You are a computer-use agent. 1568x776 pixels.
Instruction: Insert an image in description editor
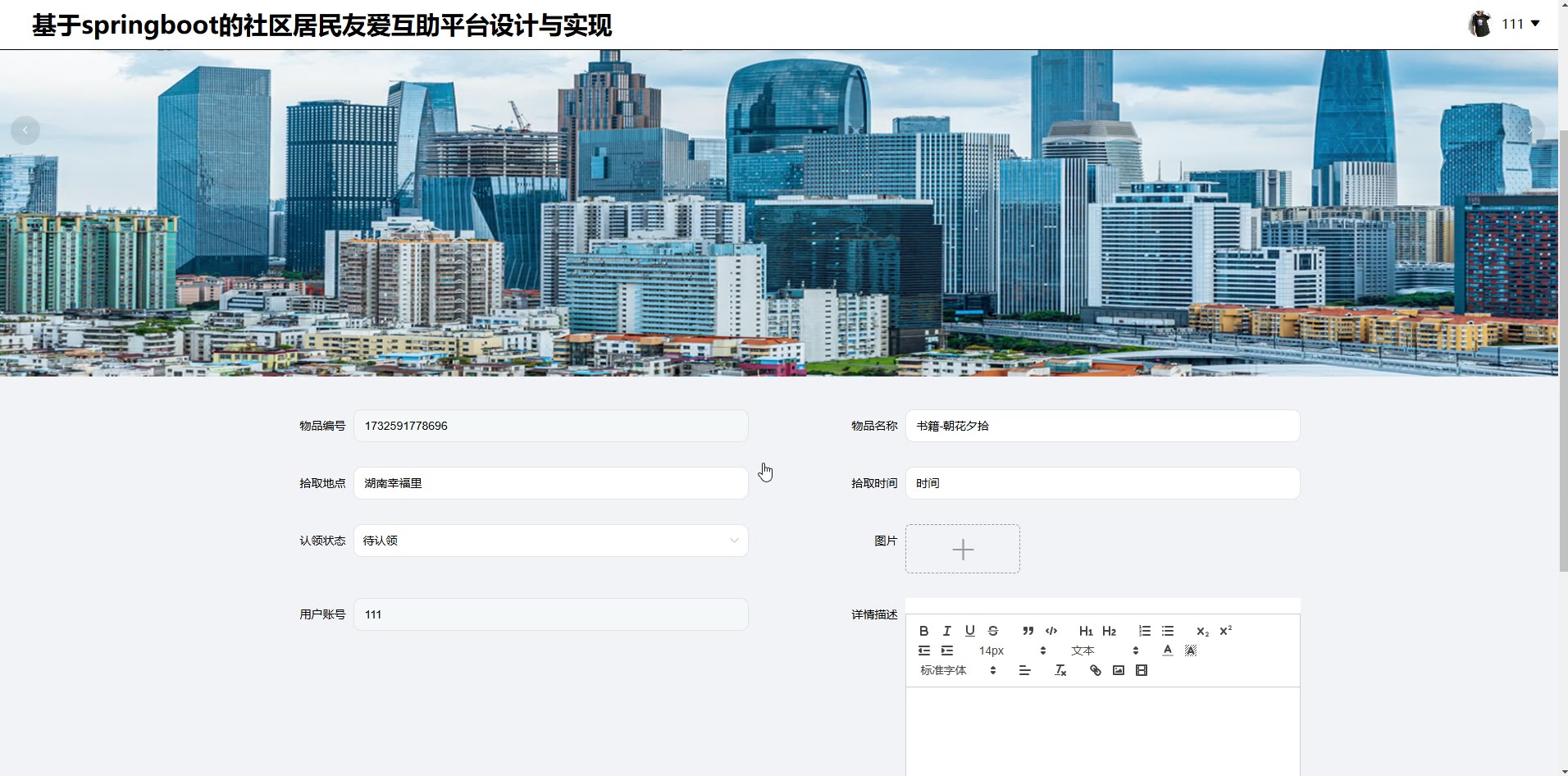(1118, 670)
